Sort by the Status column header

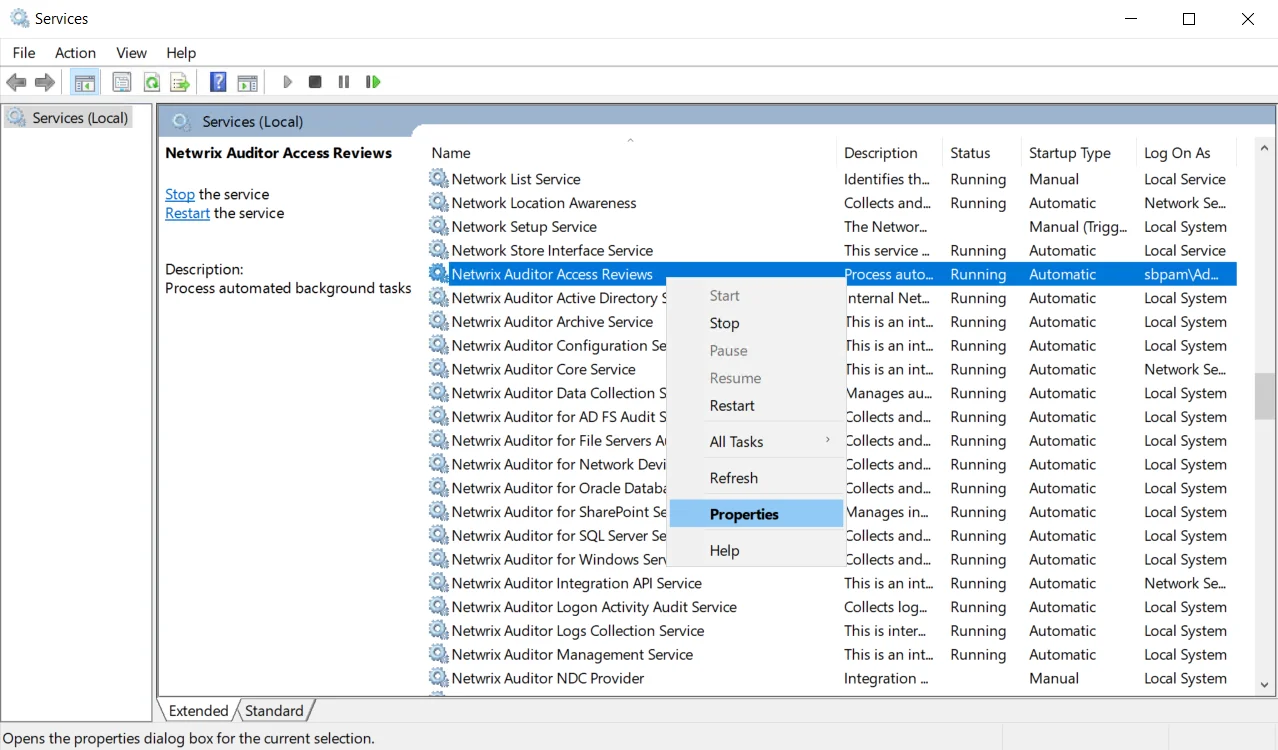coord(982,153)
